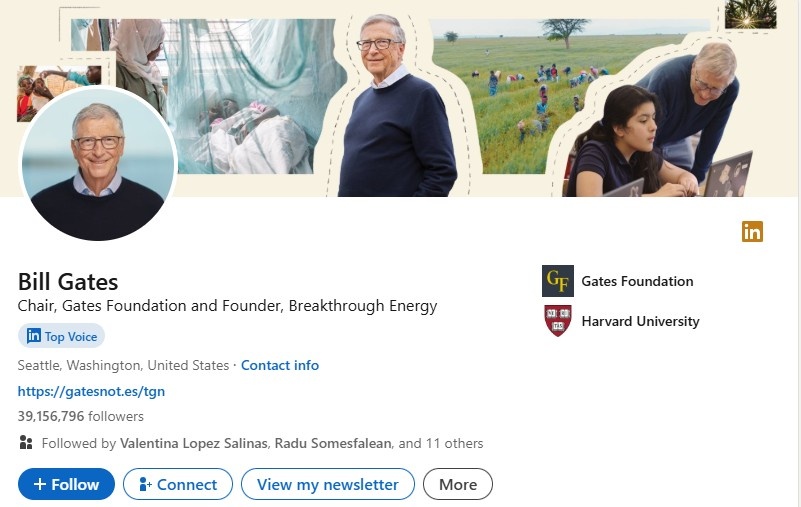The width and height of the screenshot is (801, 507).
Task: Expand the More options menu
Action: (458, 484)
